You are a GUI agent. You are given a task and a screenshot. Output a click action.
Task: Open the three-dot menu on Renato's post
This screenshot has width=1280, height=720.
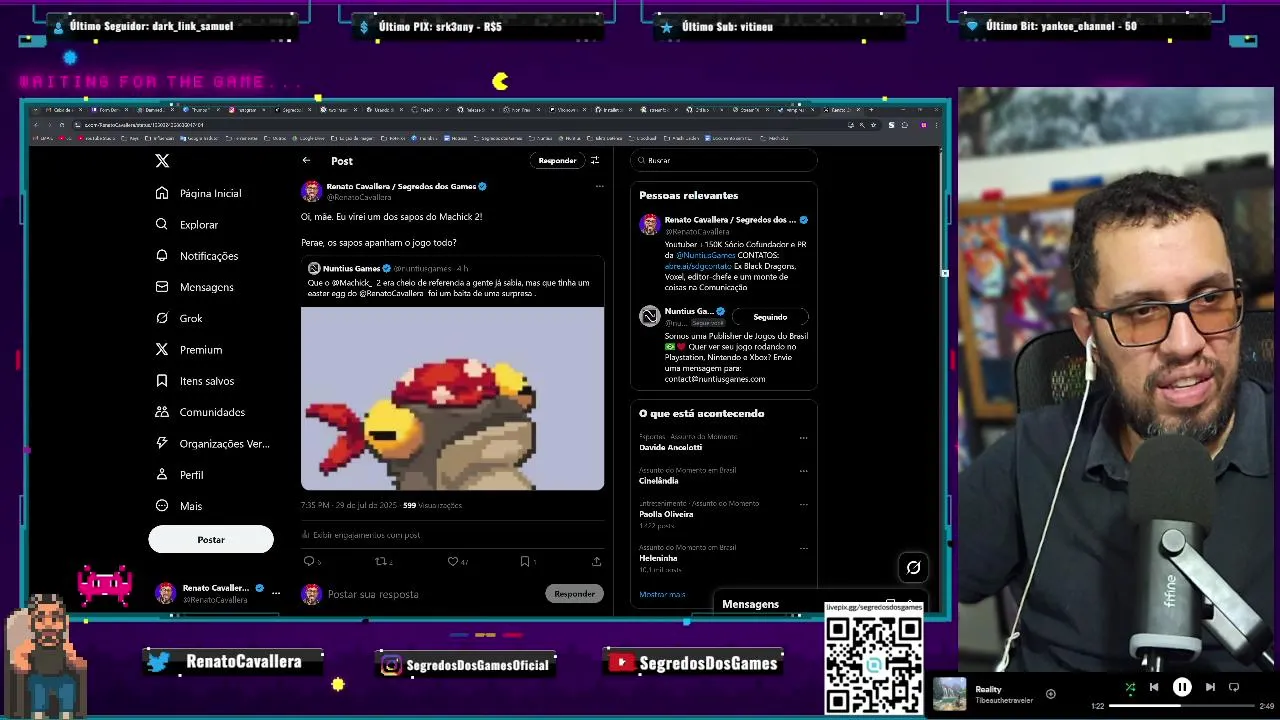[599, 186]
